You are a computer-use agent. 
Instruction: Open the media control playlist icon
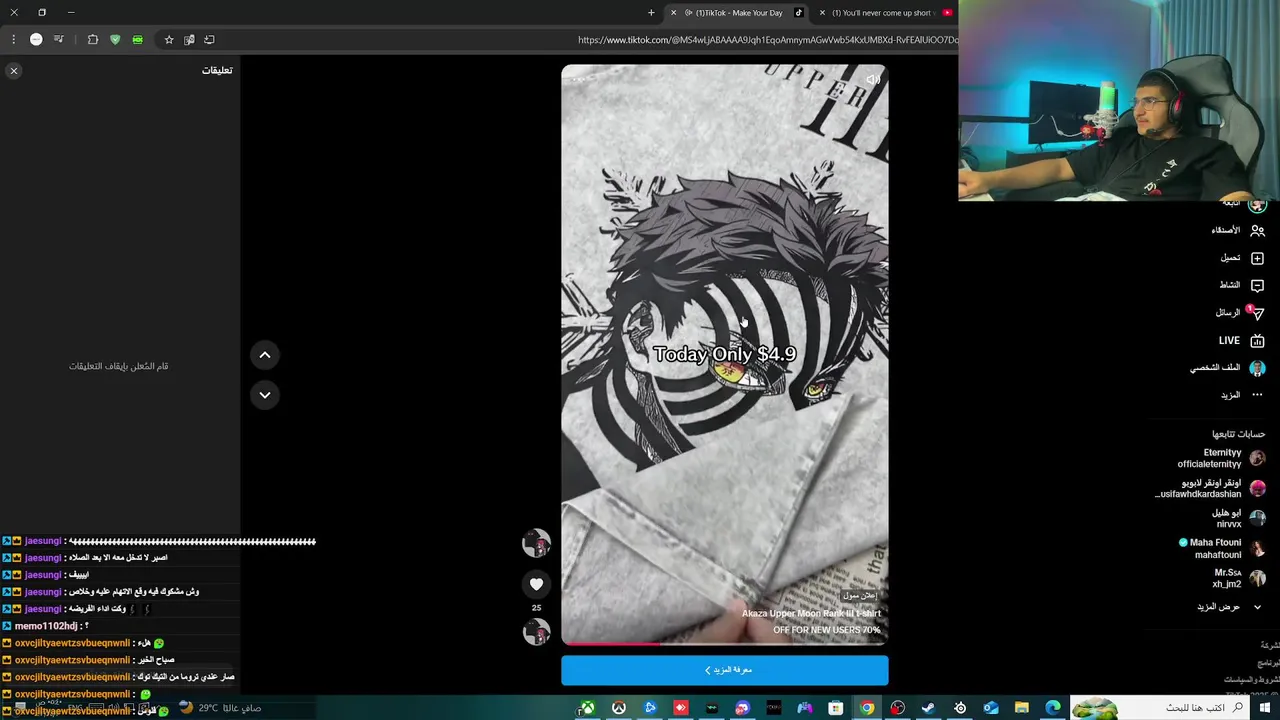click(x=59, y=40)
